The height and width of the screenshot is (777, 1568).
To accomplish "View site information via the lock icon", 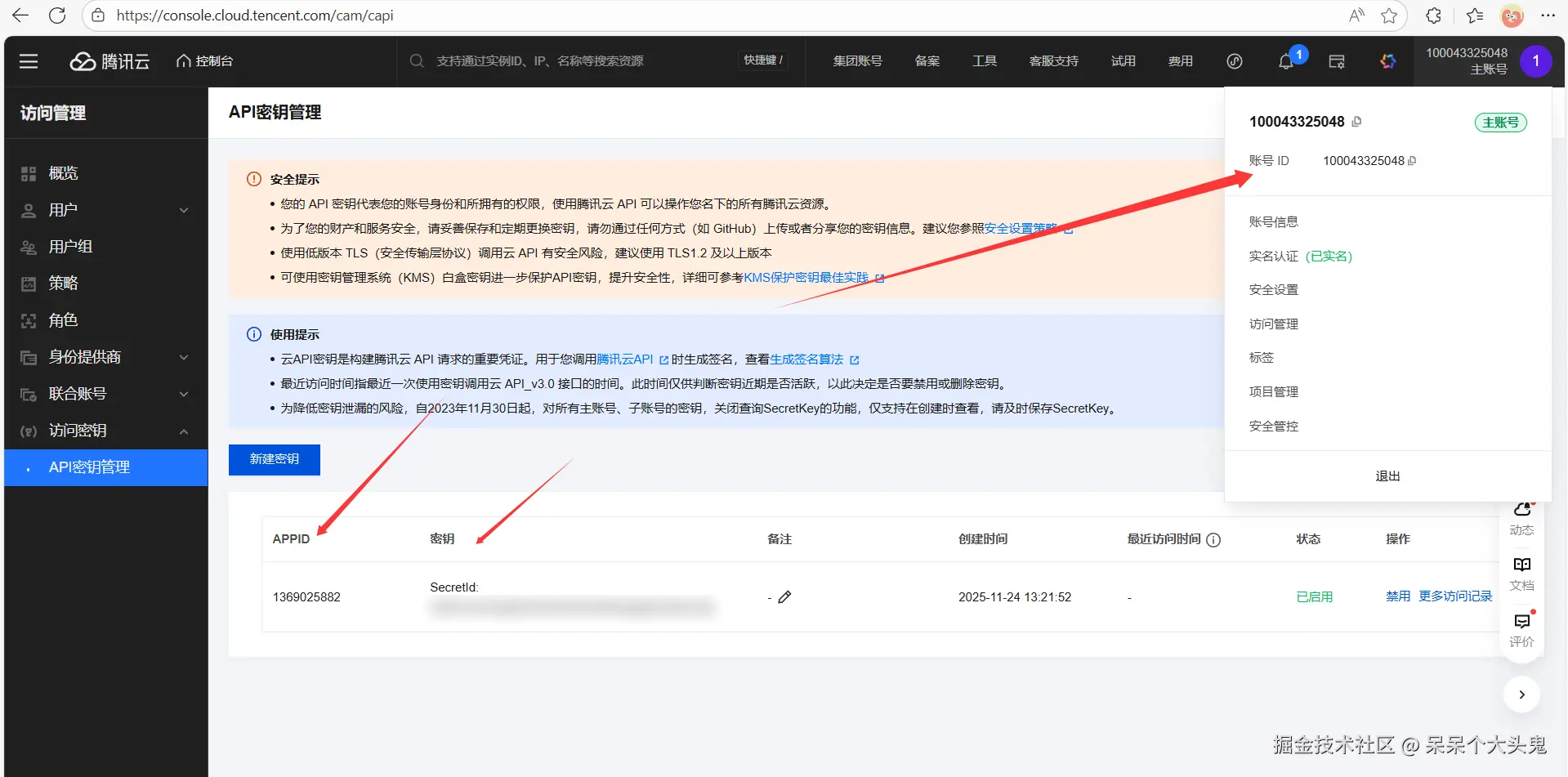I will coord(98,16).
